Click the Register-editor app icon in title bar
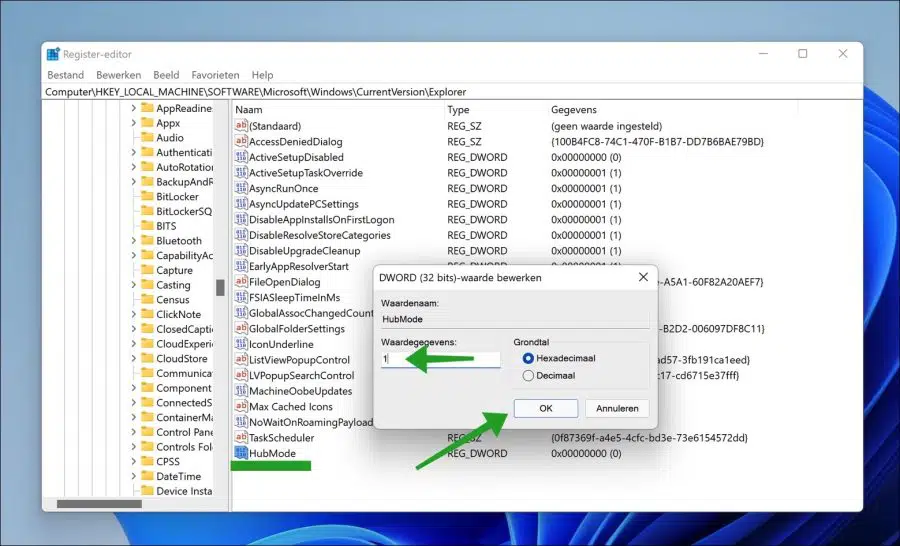The height and width of the screenshot is (546, 900). [53, 54]
